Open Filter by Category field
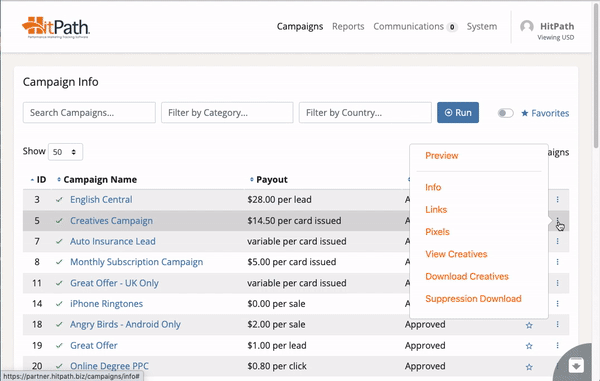The width and height of the screenshot is (600, 381). point(227,112)
